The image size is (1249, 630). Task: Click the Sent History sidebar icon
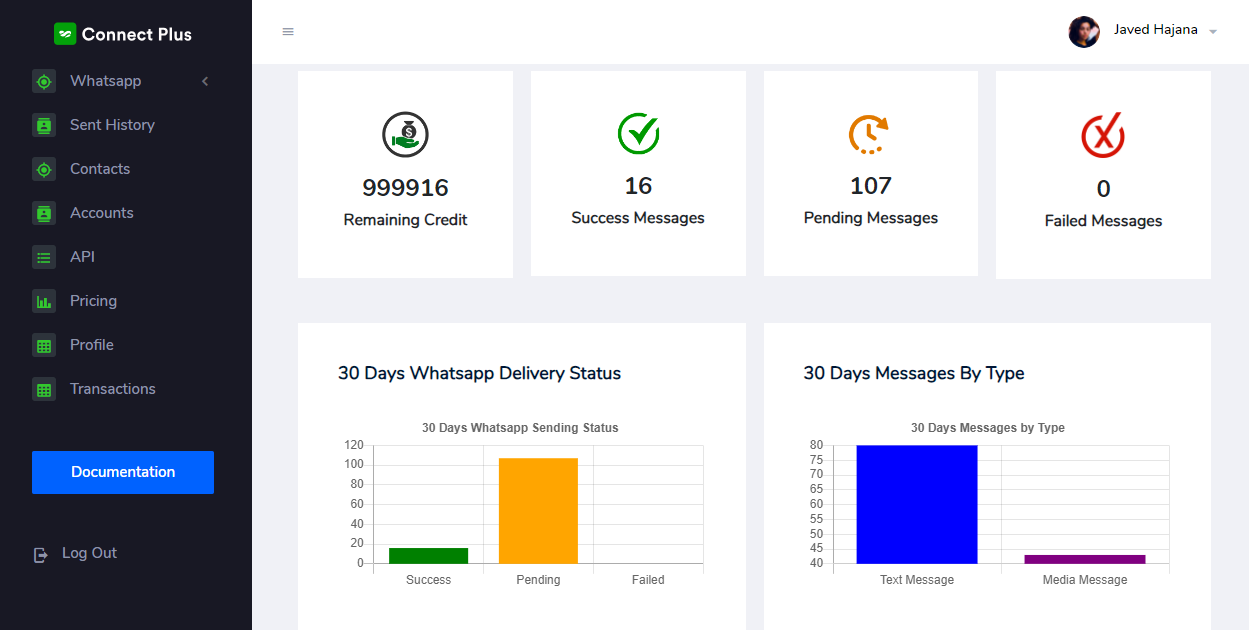43,125
